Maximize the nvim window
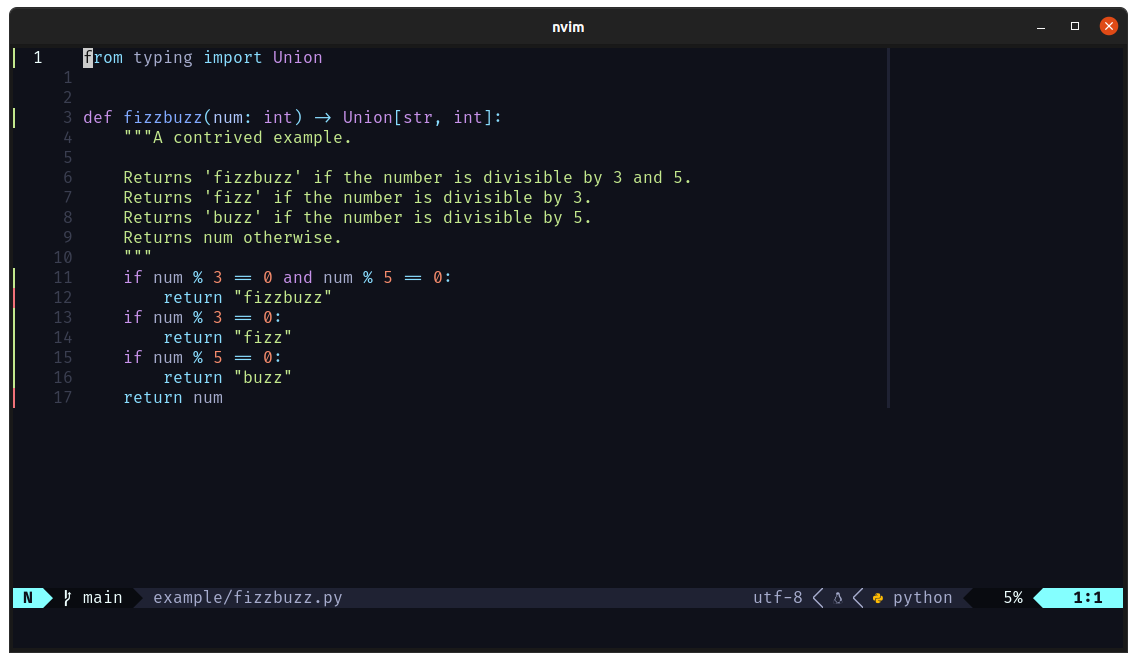The image size is (1137, 662). pos(1075,26)
